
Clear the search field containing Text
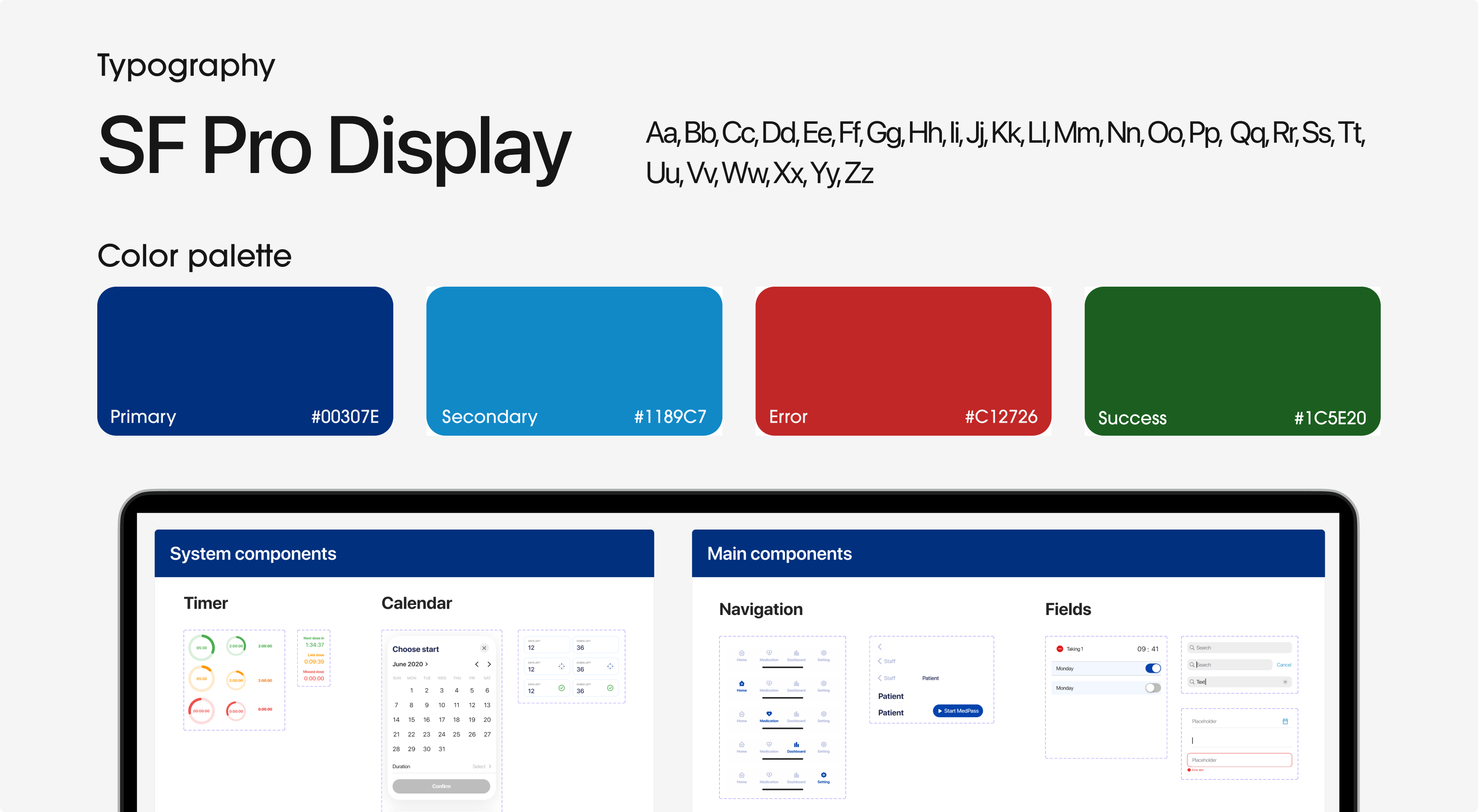(1285, 682)
